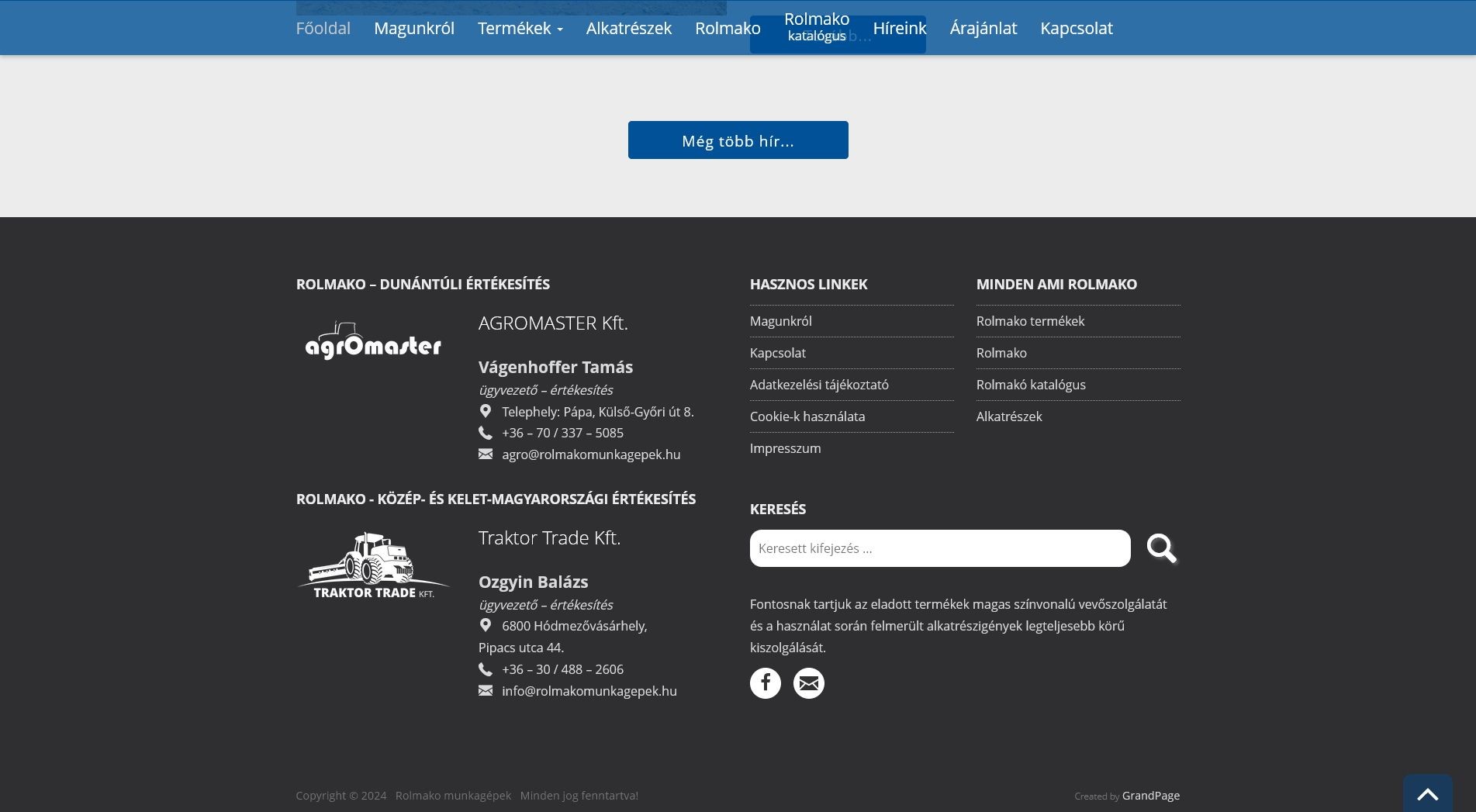Image resolution: width=1476 pixels, height=812 pixels.
Task: Open the Facebook icon in footer
Action: 765,683
